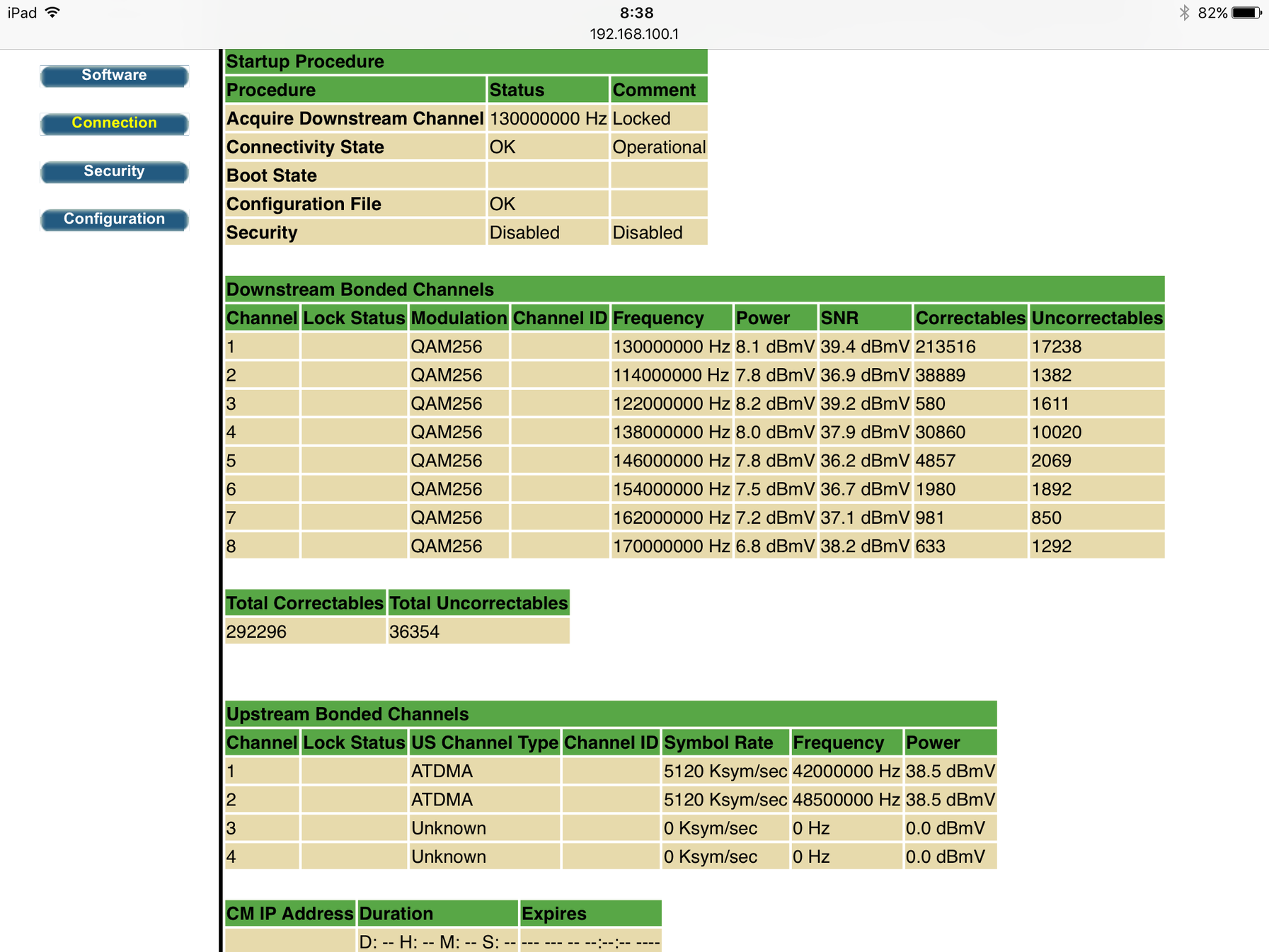This screenshot has width=1269, height=952.
Task: Select the Connectivity State row label
Action: [355, 147]
